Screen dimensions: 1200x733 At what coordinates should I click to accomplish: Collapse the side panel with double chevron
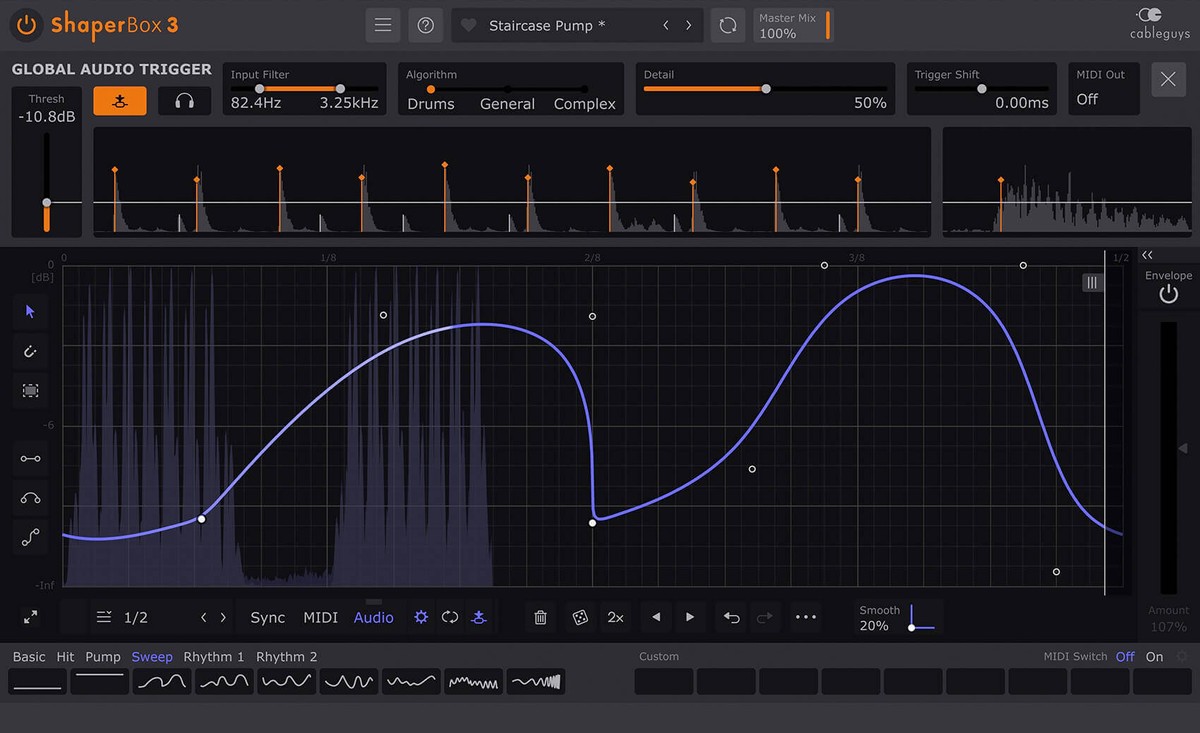(x=1147, y=256)
